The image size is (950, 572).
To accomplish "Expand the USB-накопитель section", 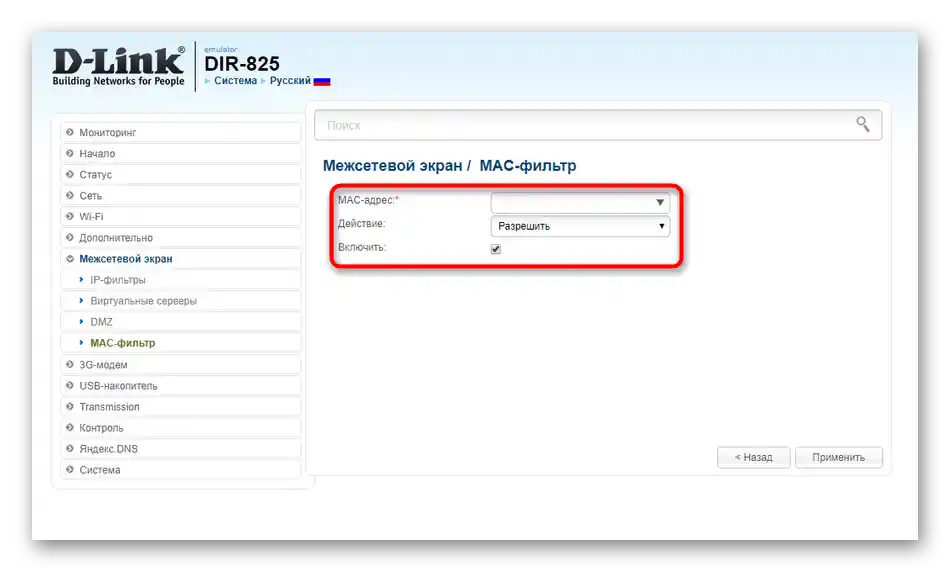I will (181, 386).
